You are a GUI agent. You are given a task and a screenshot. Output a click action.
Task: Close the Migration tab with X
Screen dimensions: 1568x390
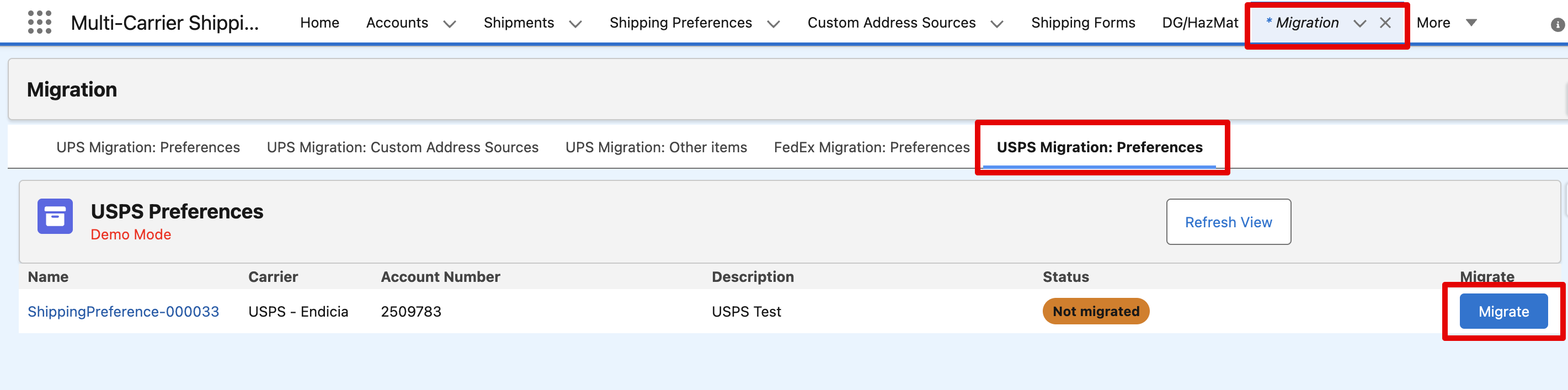tap(1385, 23)
